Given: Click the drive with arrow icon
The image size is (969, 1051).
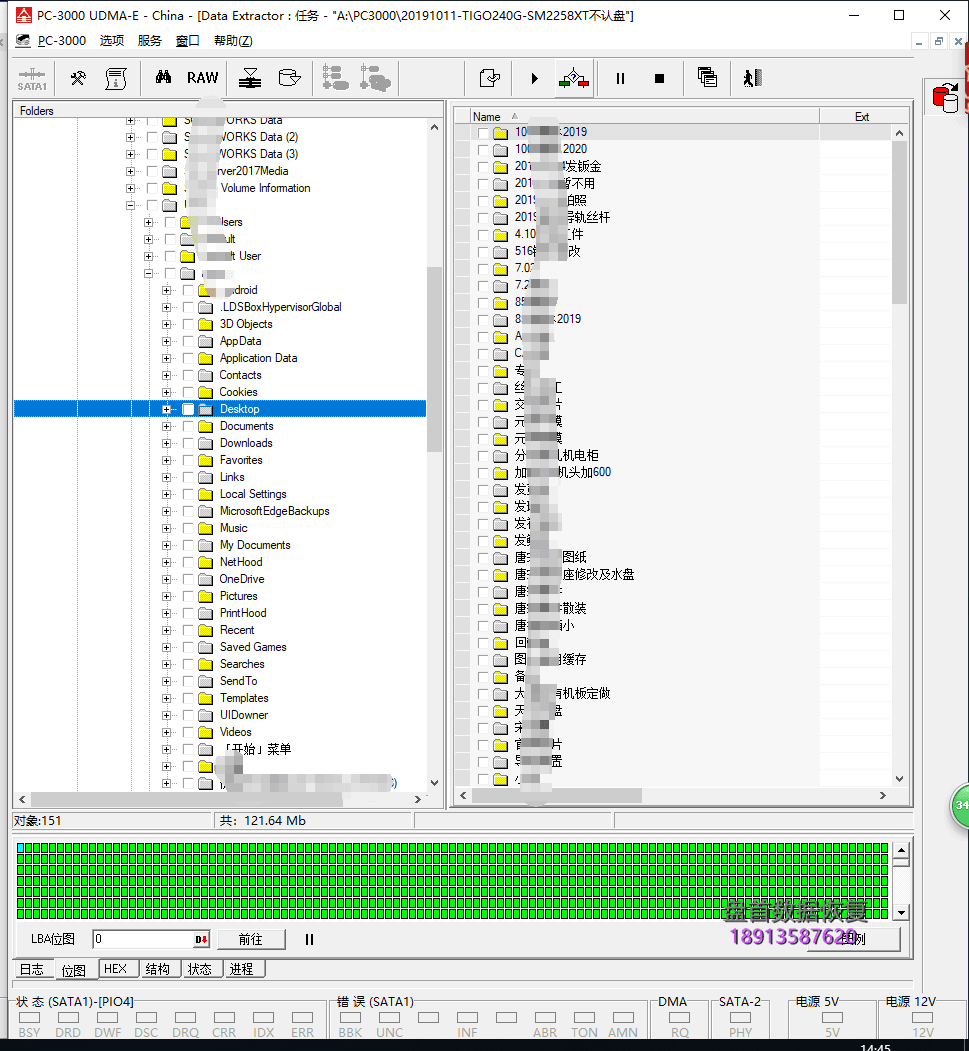Looking at the screenshot, I should point(289,78).
